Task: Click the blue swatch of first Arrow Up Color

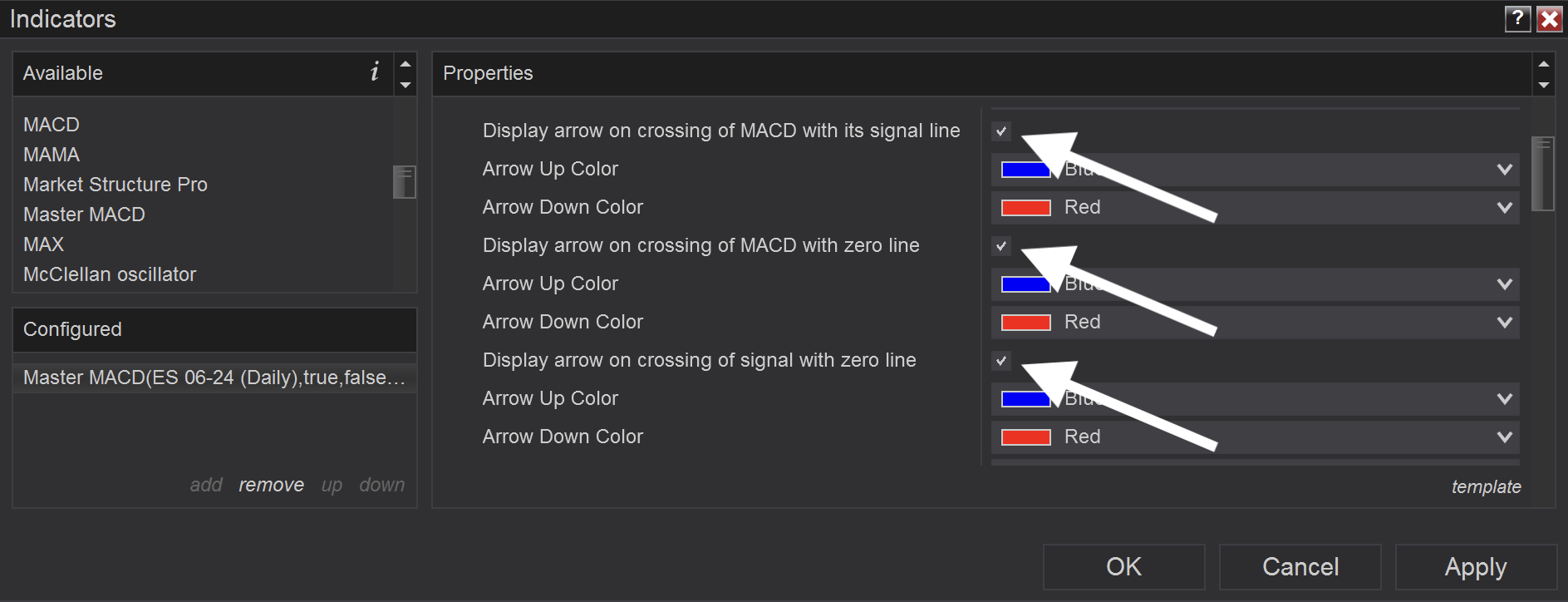Action: 1026,170
